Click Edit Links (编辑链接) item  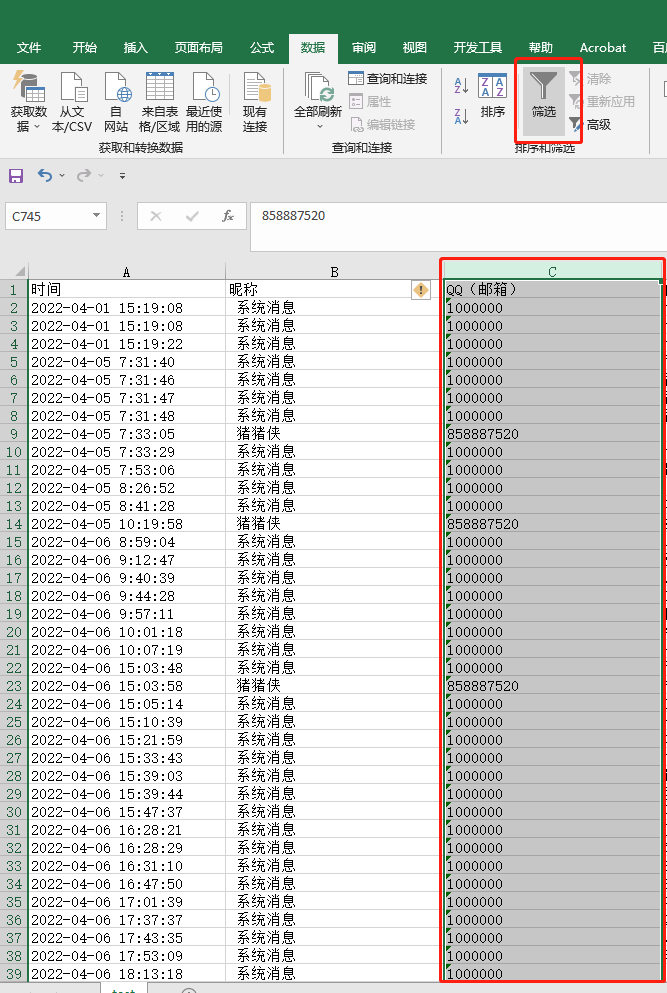[383, 125]
